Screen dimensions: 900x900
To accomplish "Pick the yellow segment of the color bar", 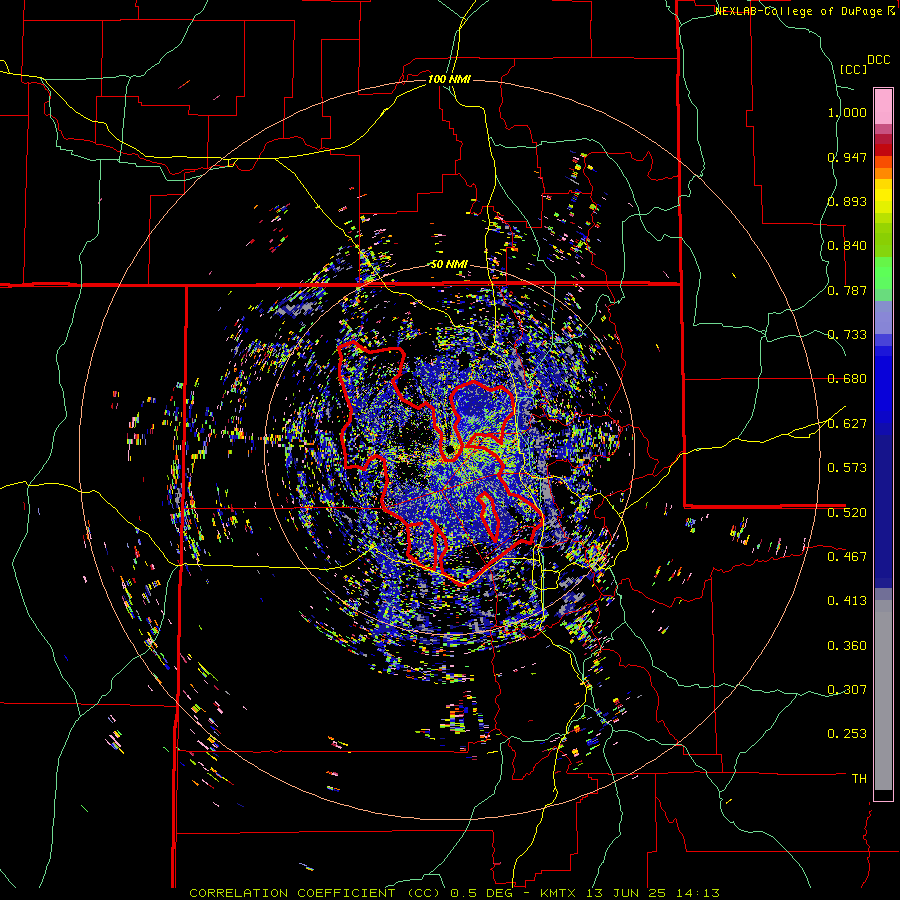I will pyautogui.click(x=883, y=196).
